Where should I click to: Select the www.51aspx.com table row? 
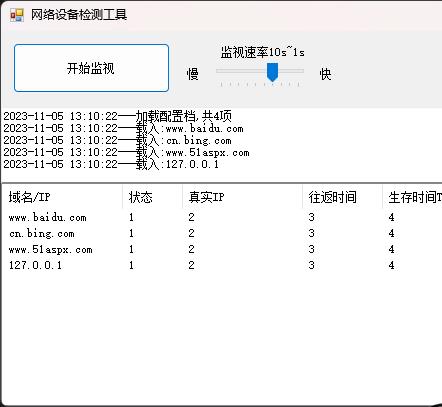(x=222, y=249)
